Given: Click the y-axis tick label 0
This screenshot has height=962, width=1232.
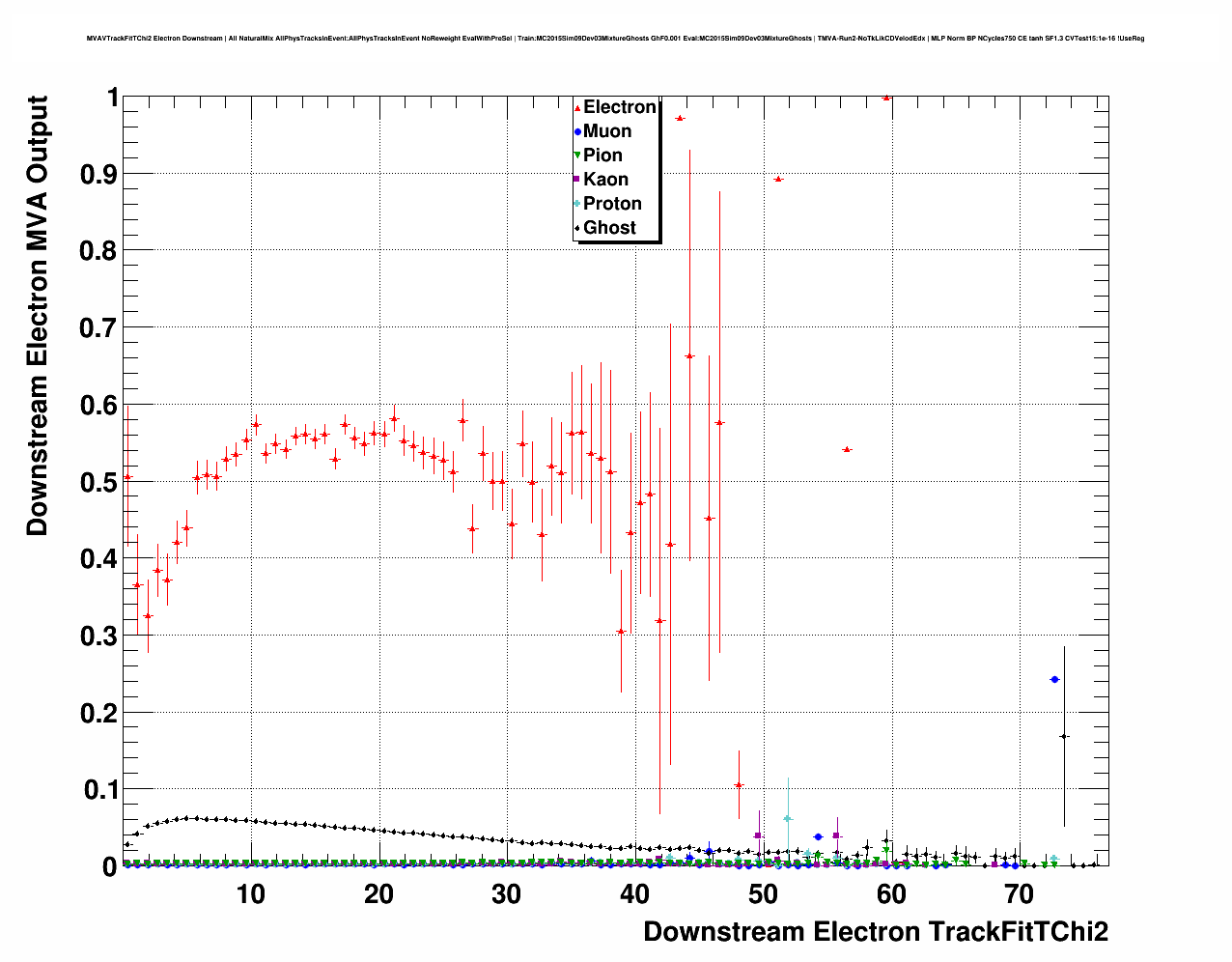Looking at the screenshot, I should coord(110,866).
